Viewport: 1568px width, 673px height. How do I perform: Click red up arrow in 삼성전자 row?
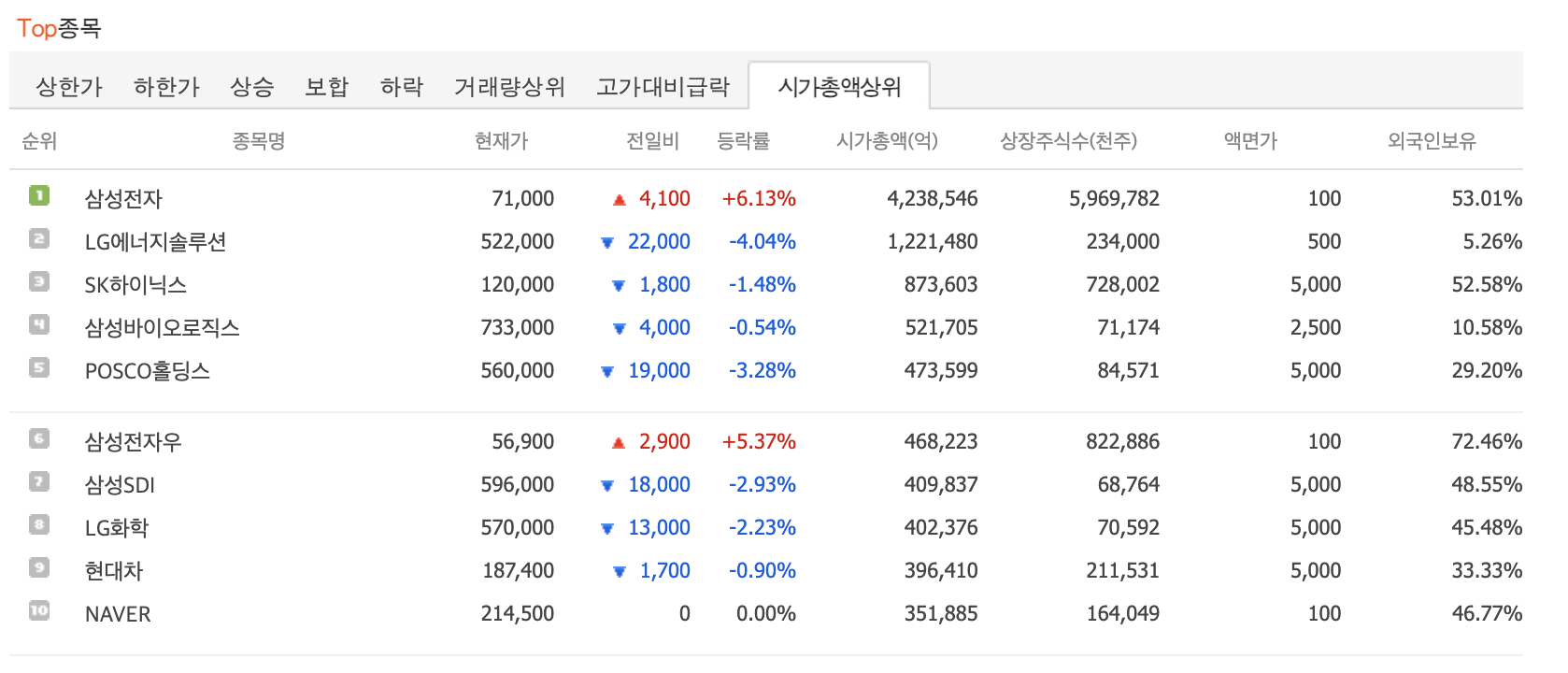tap(619, 199)
